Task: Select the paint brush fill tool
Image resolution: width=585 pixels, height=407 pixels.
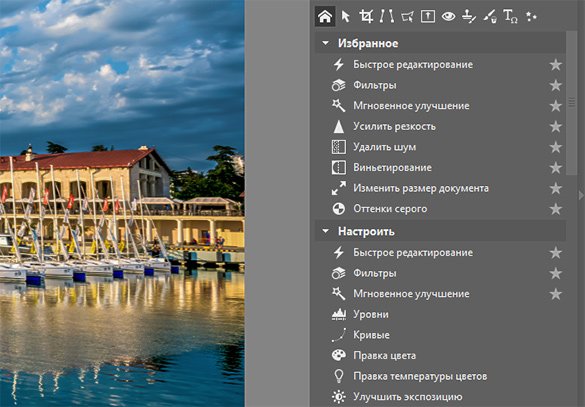Action: 489,17
